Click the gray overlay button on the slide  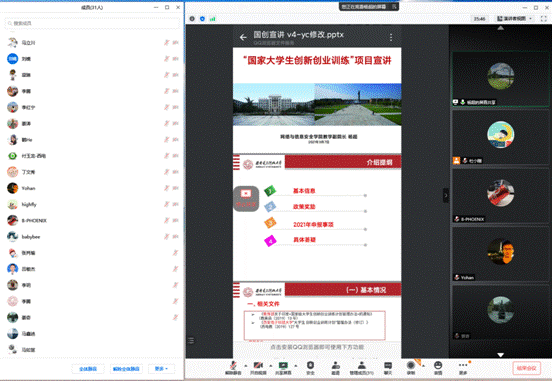point(246,199)
